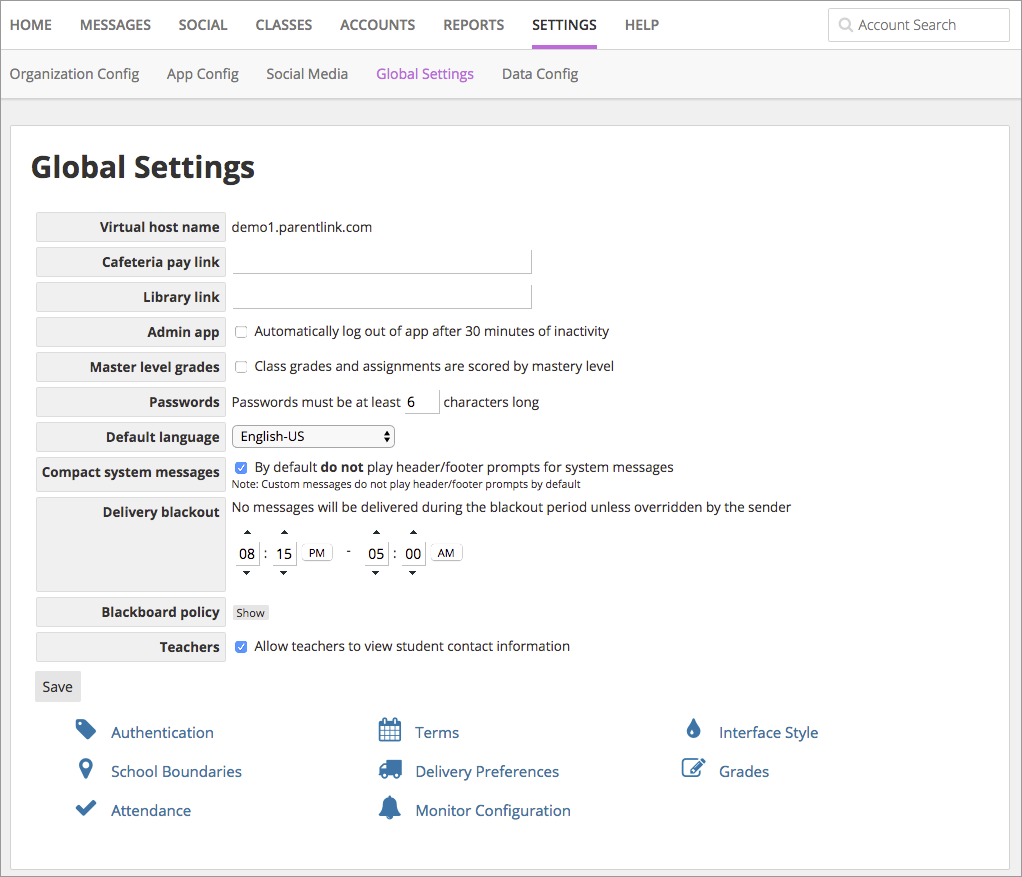Viewport: 1022px width, 877px height.
Task: Select the SETTINGS menu
Action: [x=564, y=25]
